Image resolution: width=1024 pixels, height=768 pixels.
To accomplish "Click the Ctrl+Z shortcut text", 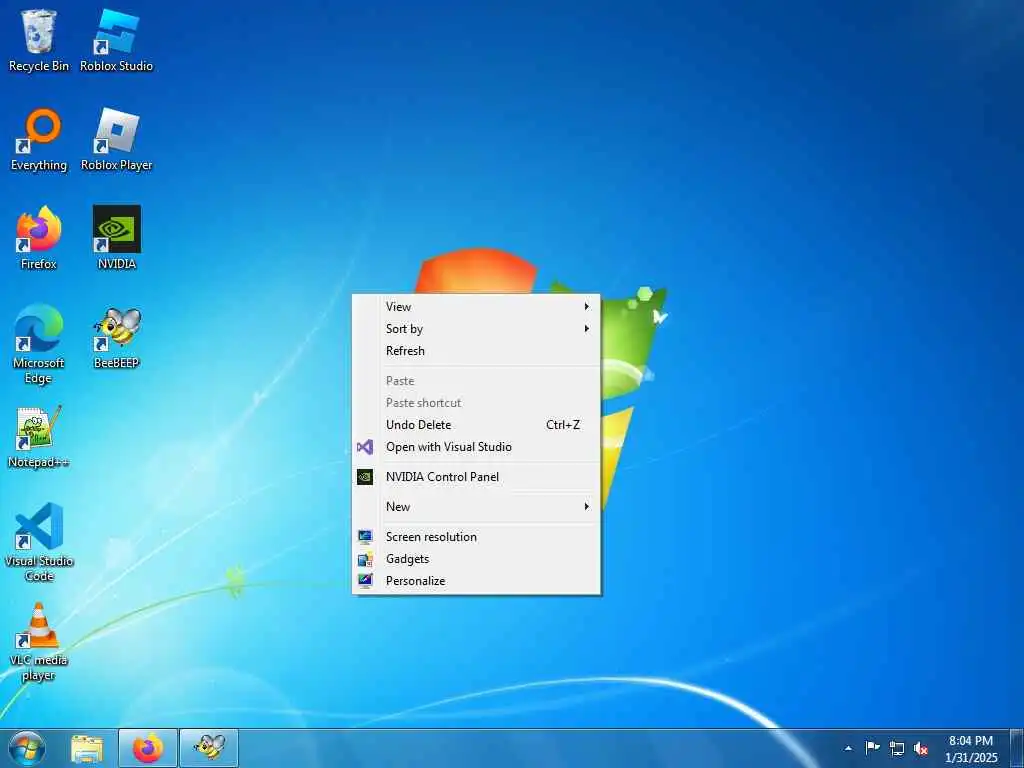I will point(563,424).
